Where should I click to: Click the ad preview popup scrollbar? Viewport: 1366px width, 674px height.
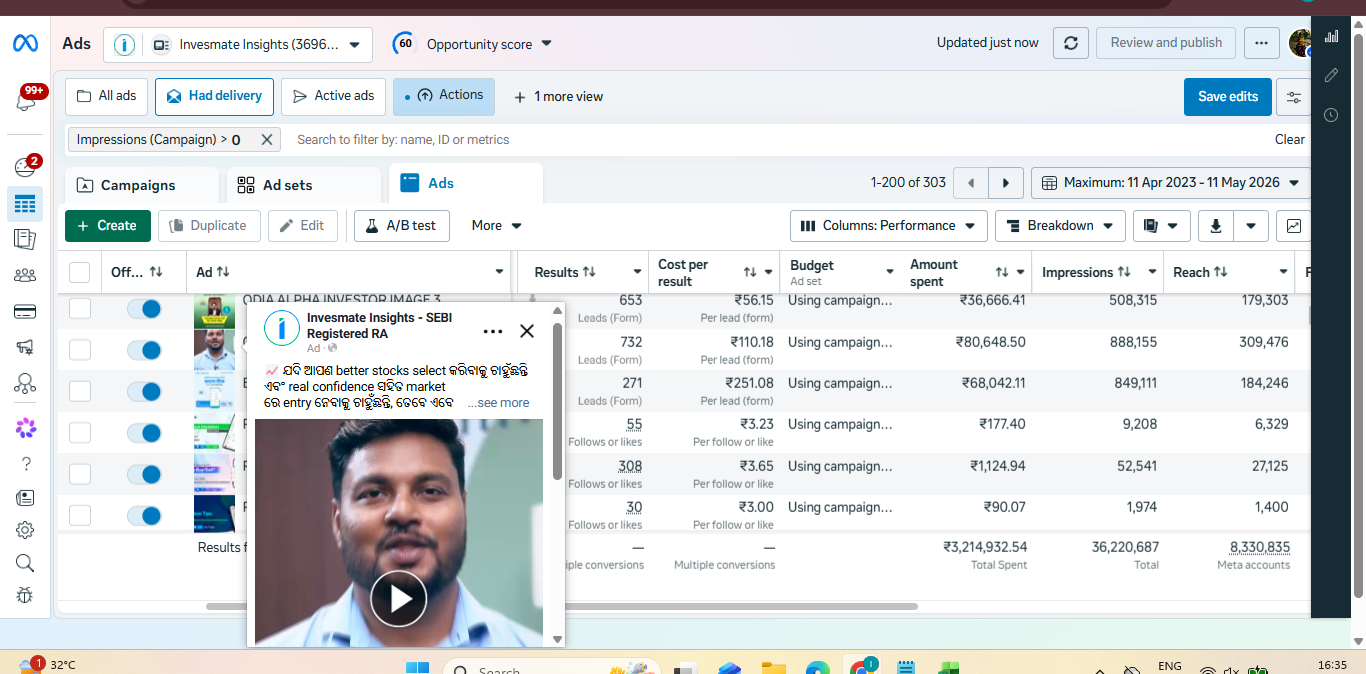click(557, 400)
